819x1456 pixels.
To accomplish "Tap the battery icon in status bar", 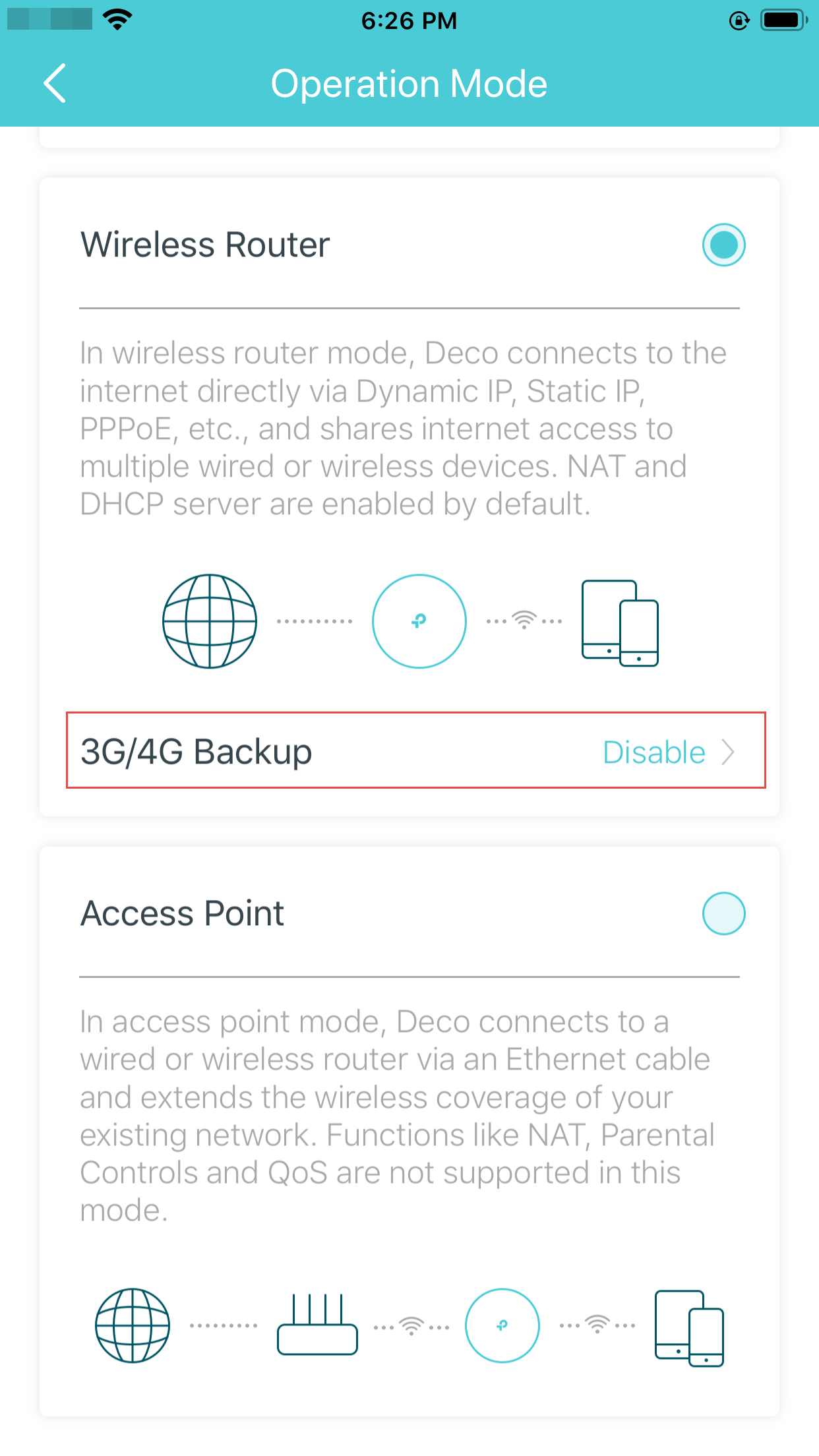I will tap(783, 20).
